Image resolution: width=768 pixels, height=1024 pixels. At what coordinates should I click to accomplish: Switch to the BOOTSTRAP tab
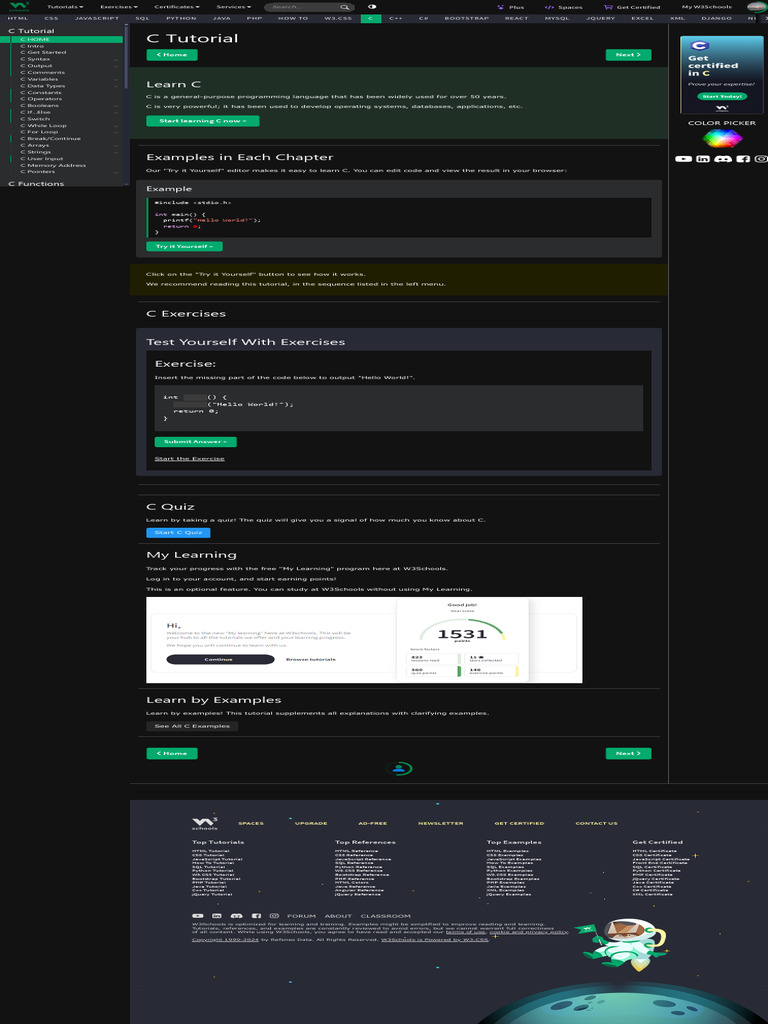[x=466, y=18]
